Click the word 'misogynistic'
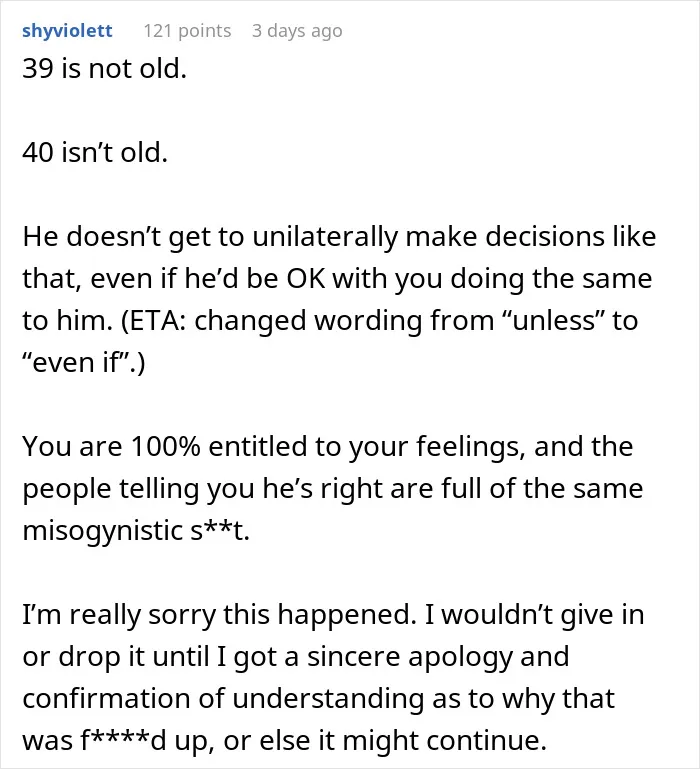The height and width of the screenshot is (769, 700). [103, 531]
